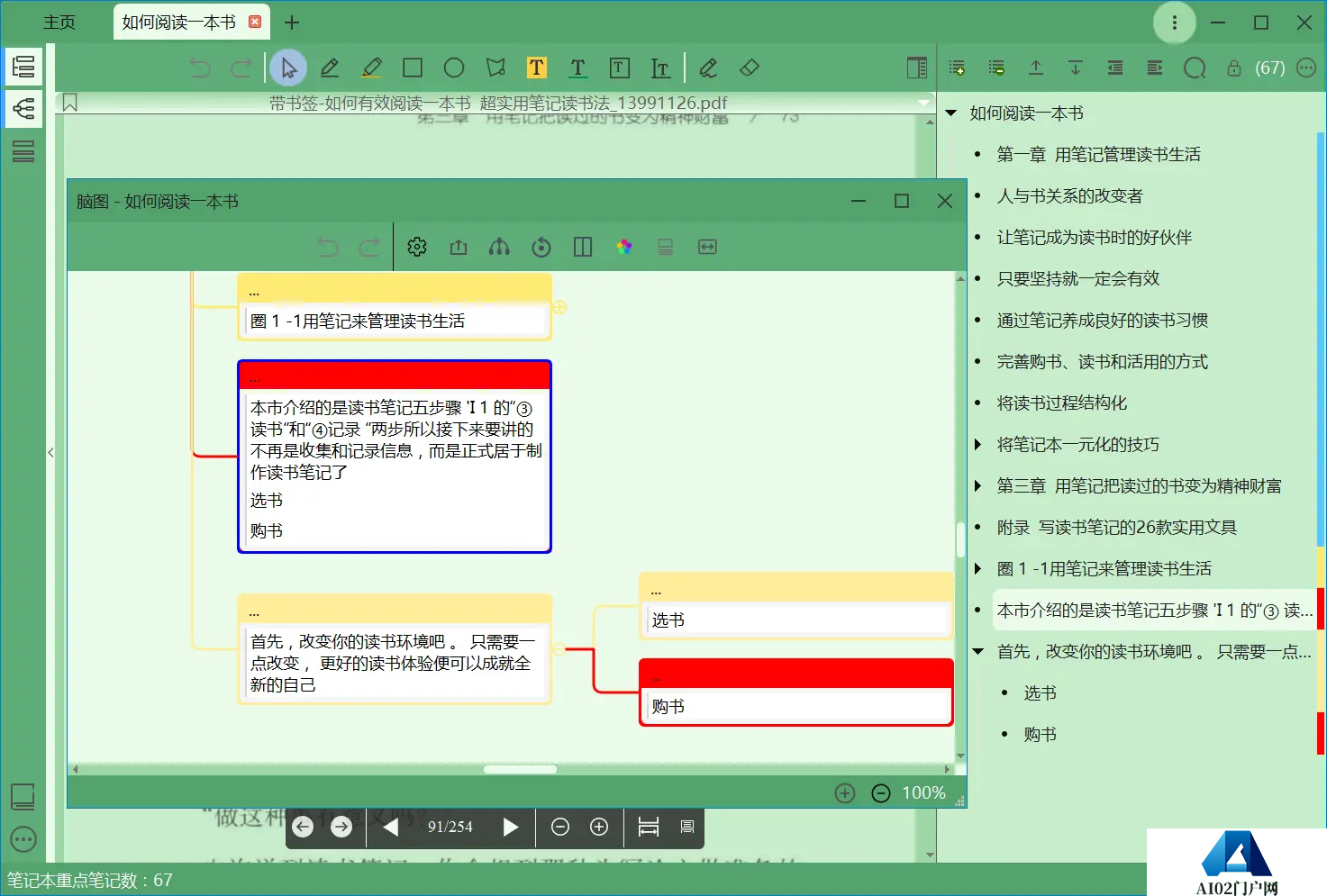The width and height of the screenshot is (1327, 896).
Task: Select the arrow pointer tool
Action: (288, 68)
